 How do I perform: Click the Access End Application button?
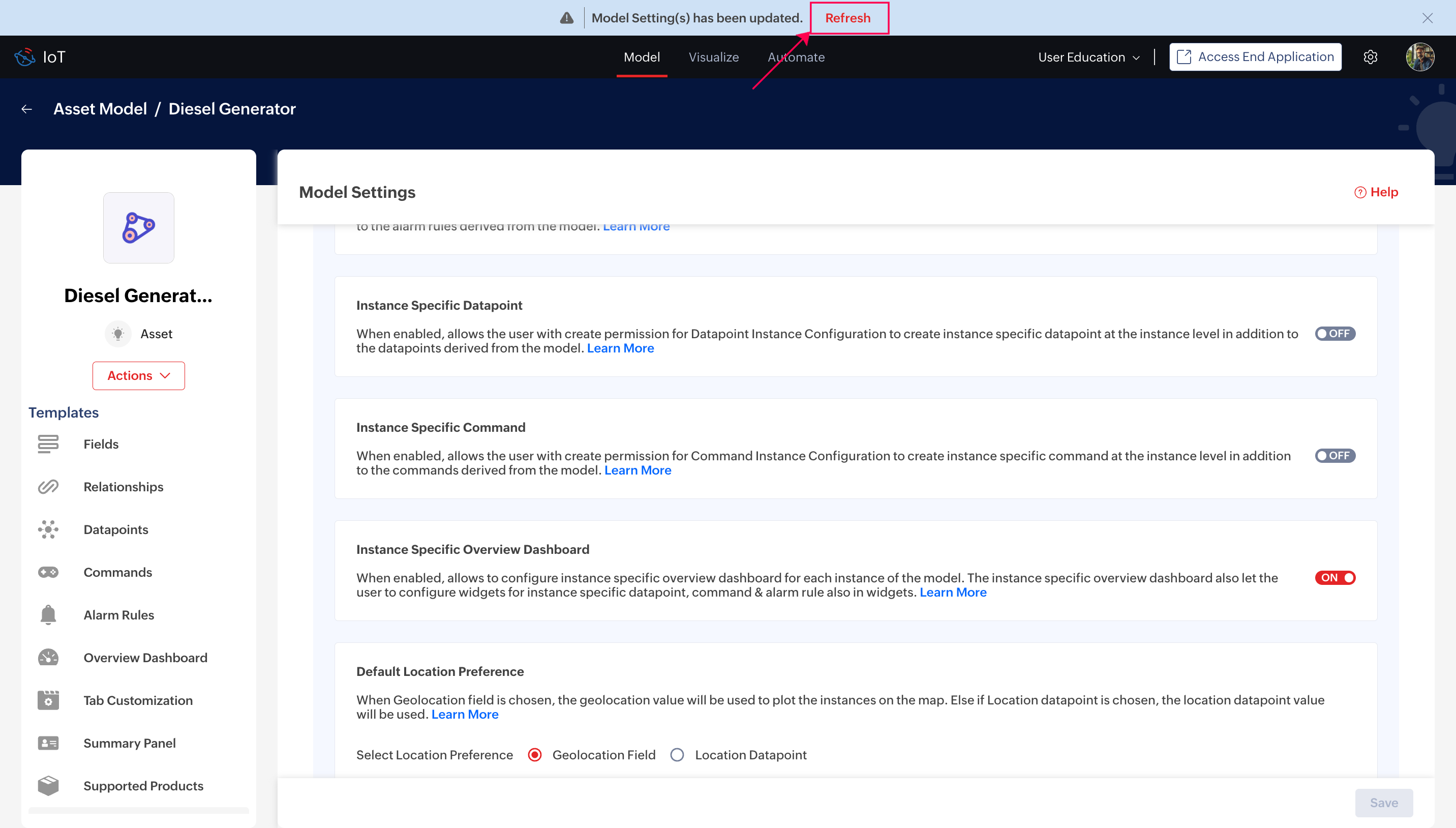1255,57
